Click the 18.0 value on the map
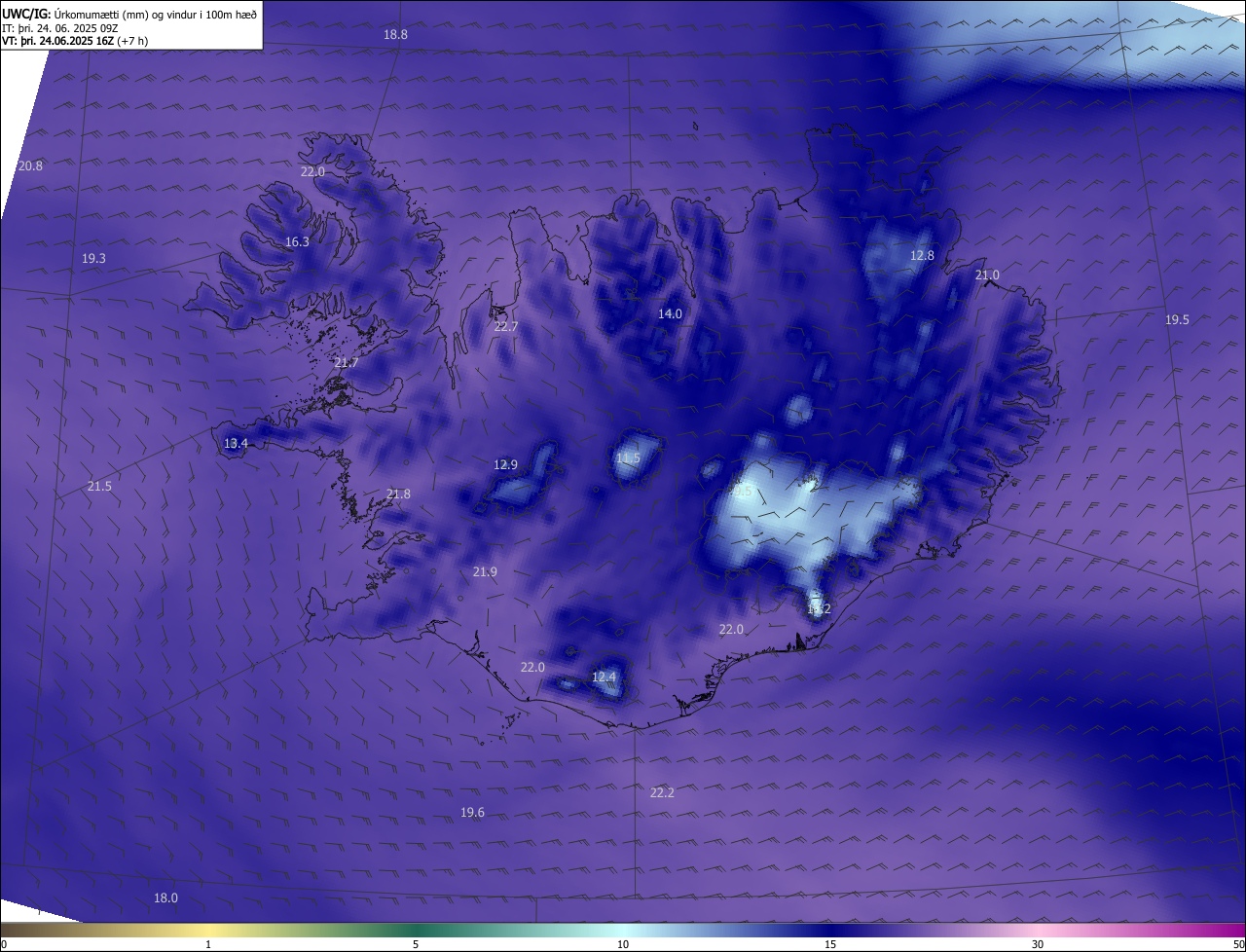 [165, 898]
